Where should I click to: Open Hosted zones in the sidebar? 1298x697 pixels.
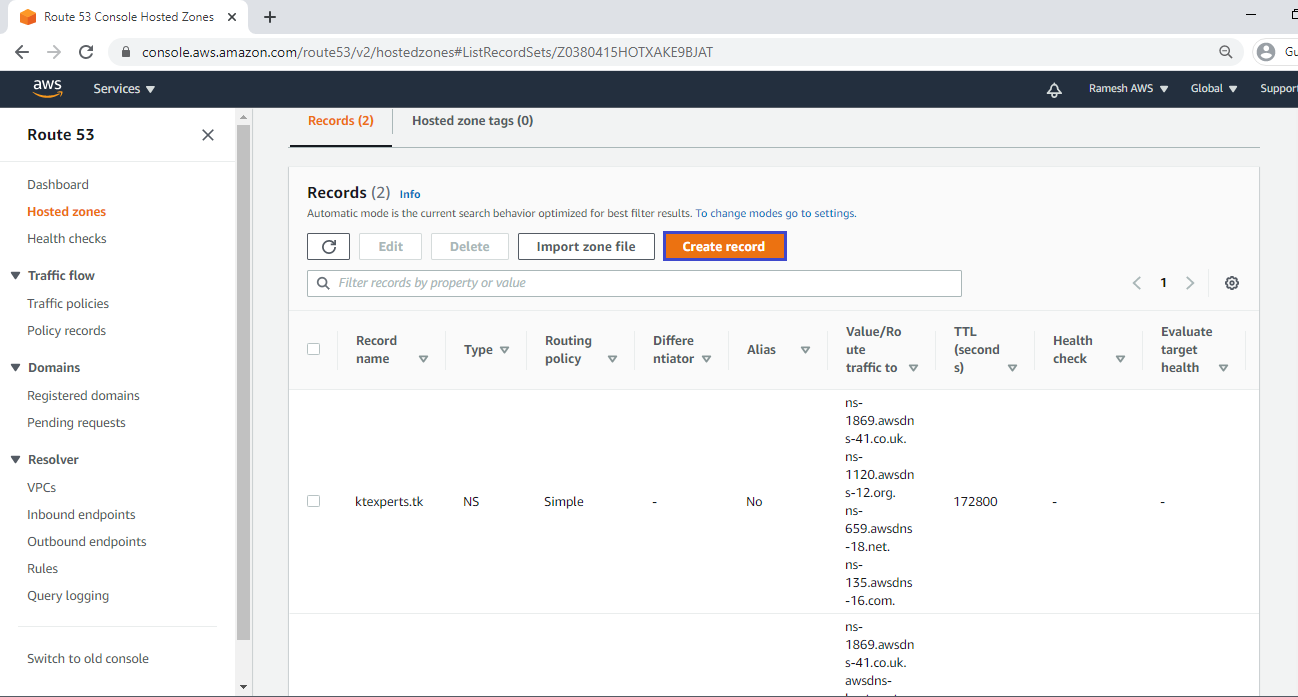click(x=66, y=212)
